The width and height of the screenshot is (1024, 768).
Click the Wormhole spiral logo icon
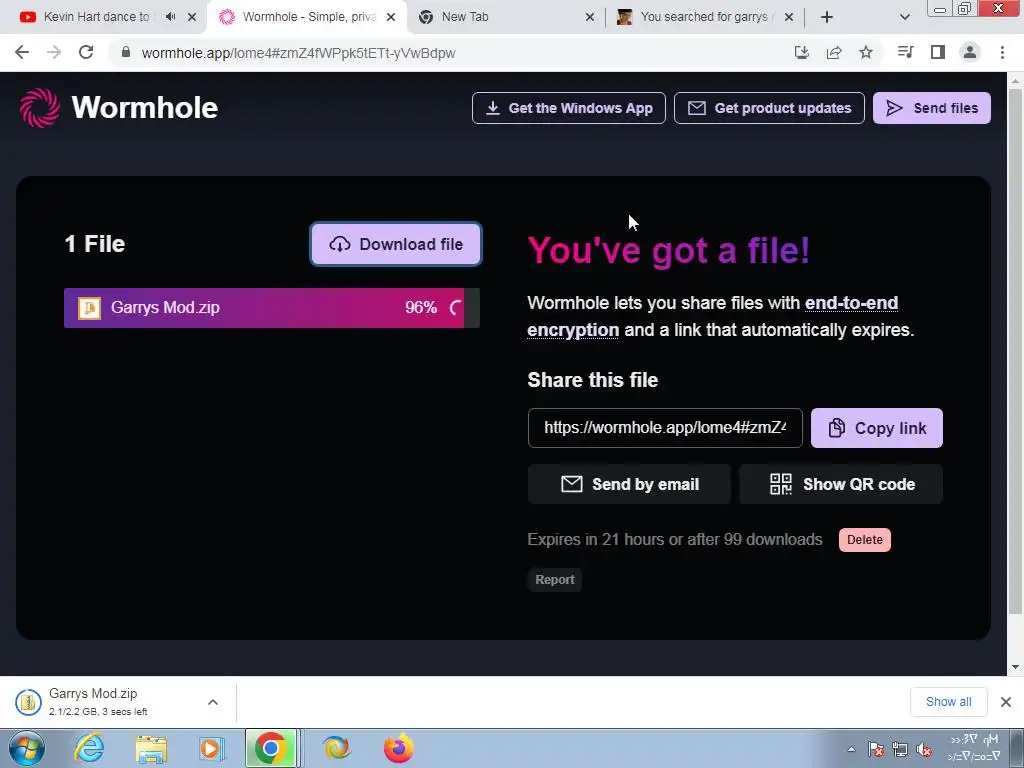(x=40, y=108)
